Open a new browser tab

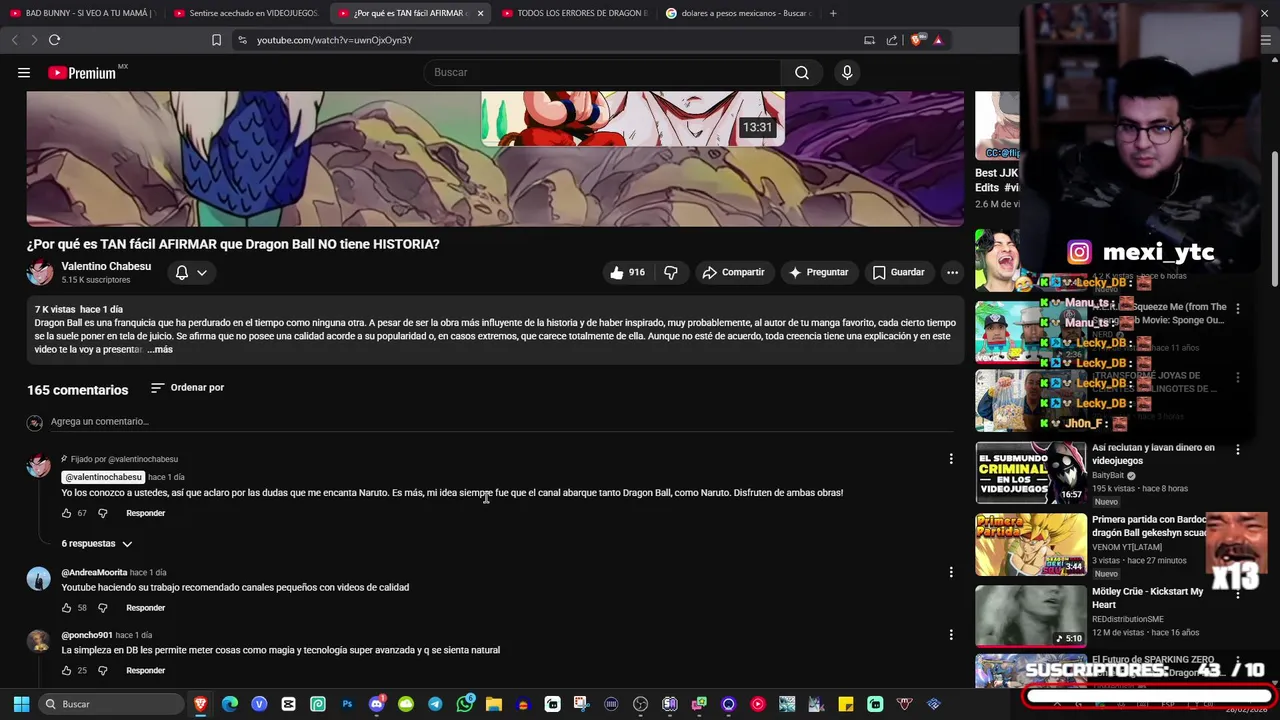click(x=833, y=13)
